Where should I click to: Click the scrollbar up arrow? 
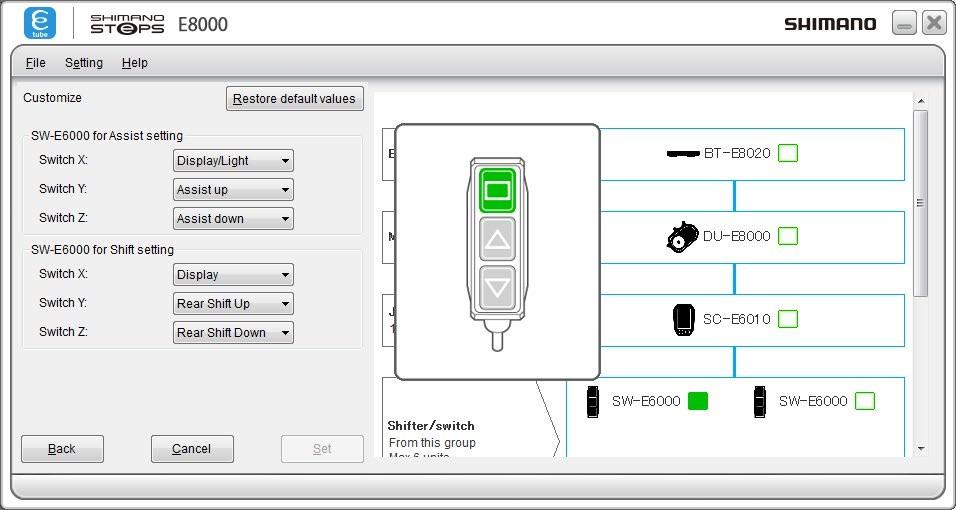921,101
